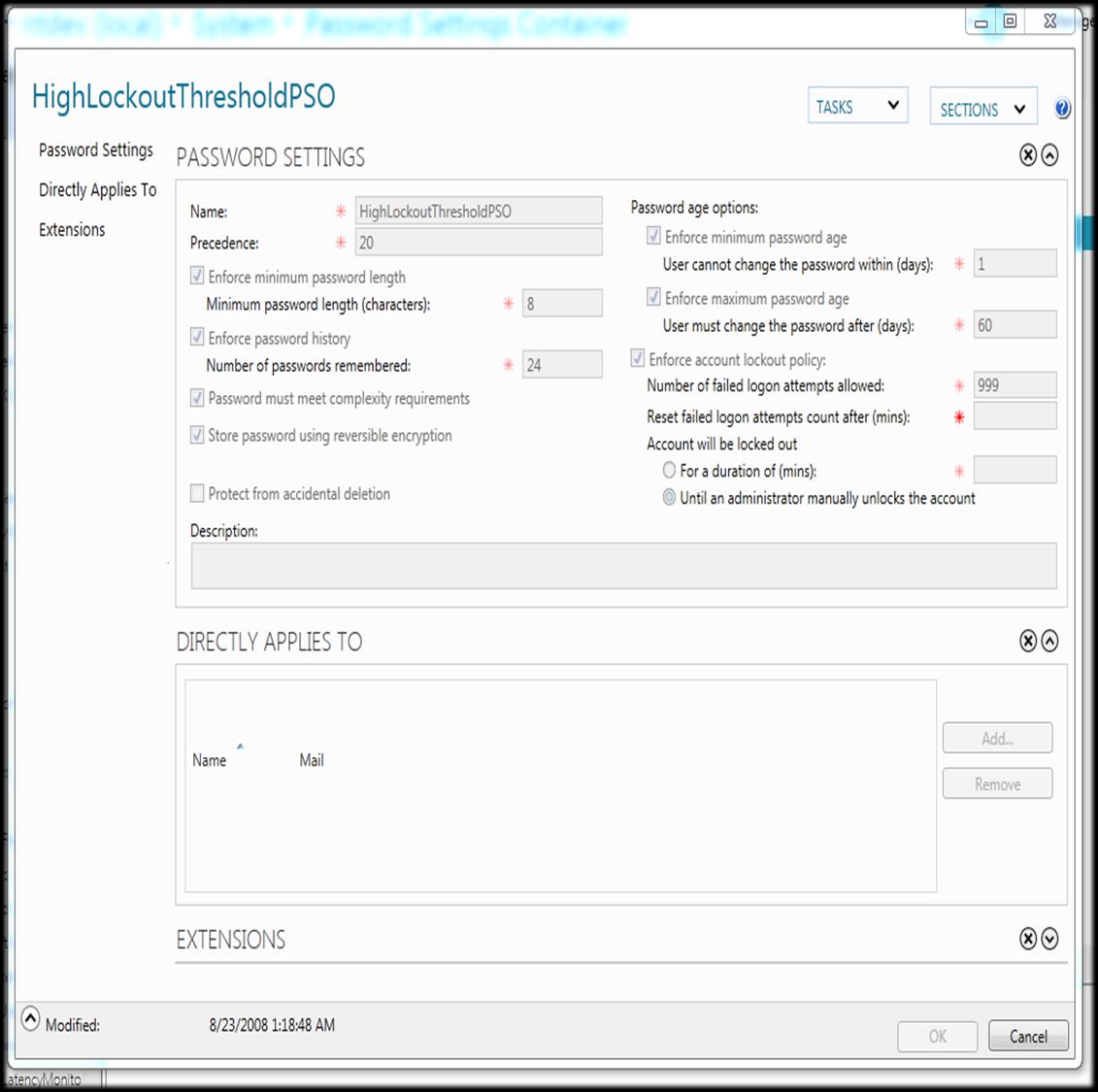Sort the list by Name column
The image size is (1098, 1092).
point(210,760)
